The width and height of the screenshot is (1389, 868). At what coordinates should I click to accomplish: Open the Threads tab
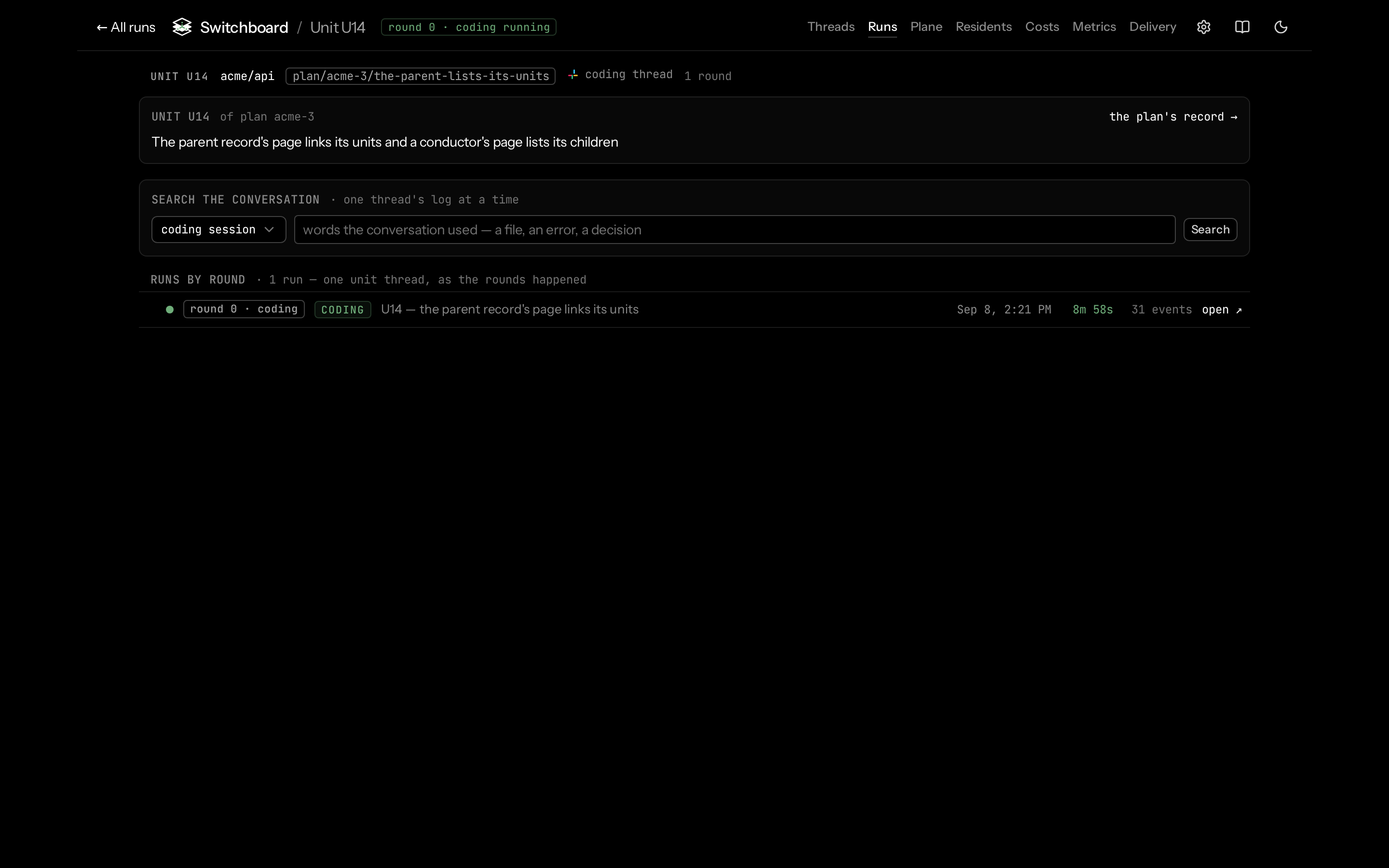pos(831,27)
